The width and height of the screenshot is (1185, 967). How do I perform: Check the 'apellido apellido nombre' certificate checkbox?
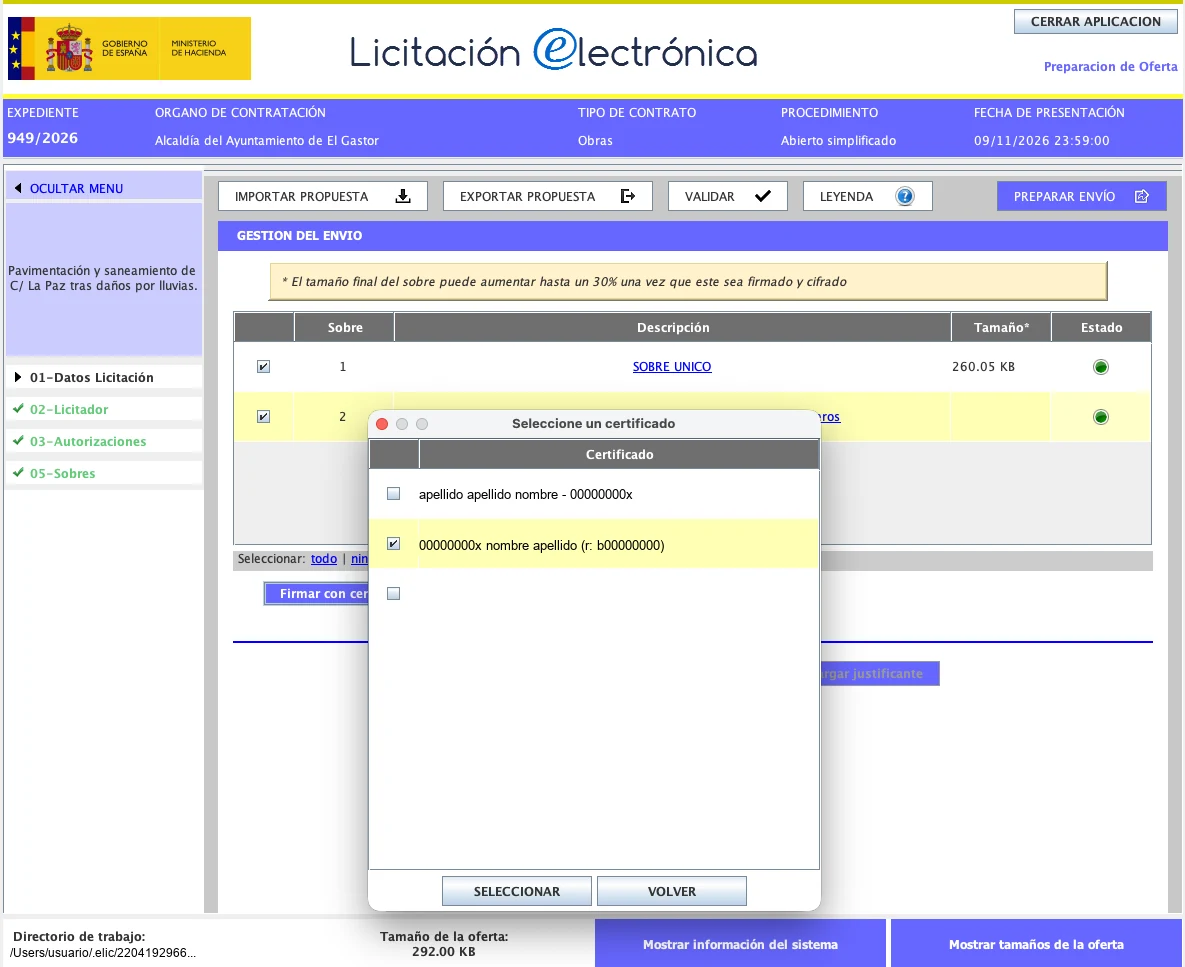[393, 493]
